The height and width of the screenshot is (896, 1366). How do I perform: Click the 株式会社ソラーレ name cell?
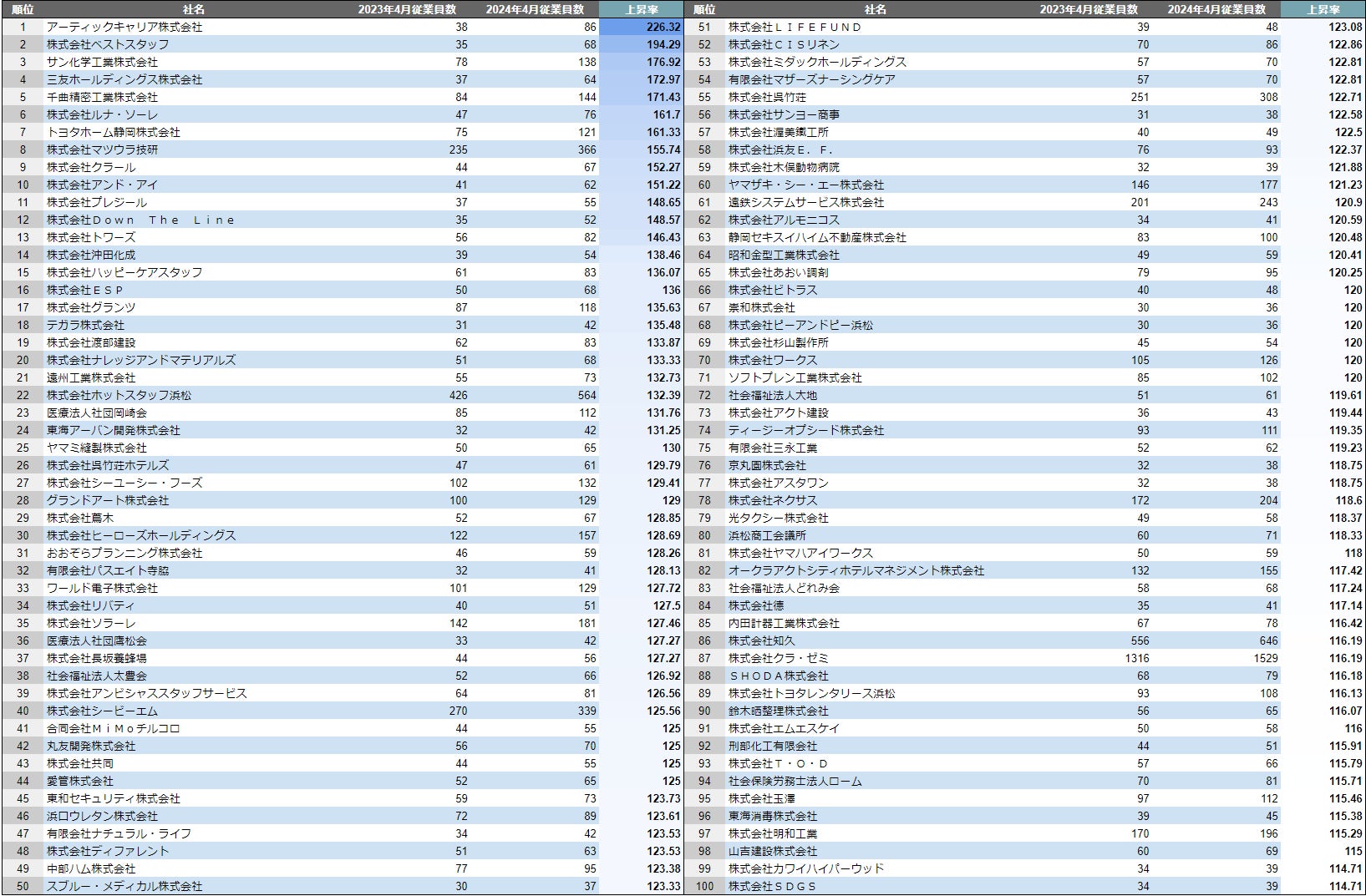click(91, 623)
